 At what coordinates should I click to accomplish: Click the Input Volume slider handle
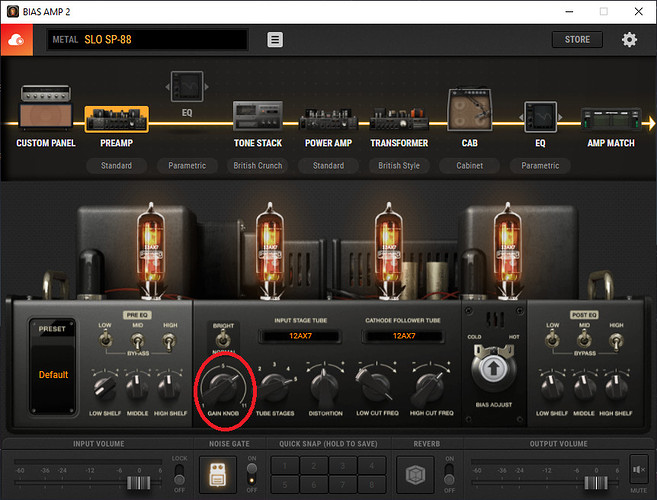point(139,483)
